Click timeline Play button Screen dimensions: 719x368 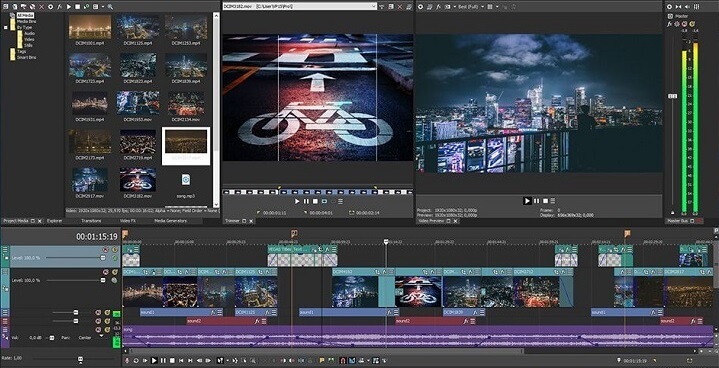154,361
